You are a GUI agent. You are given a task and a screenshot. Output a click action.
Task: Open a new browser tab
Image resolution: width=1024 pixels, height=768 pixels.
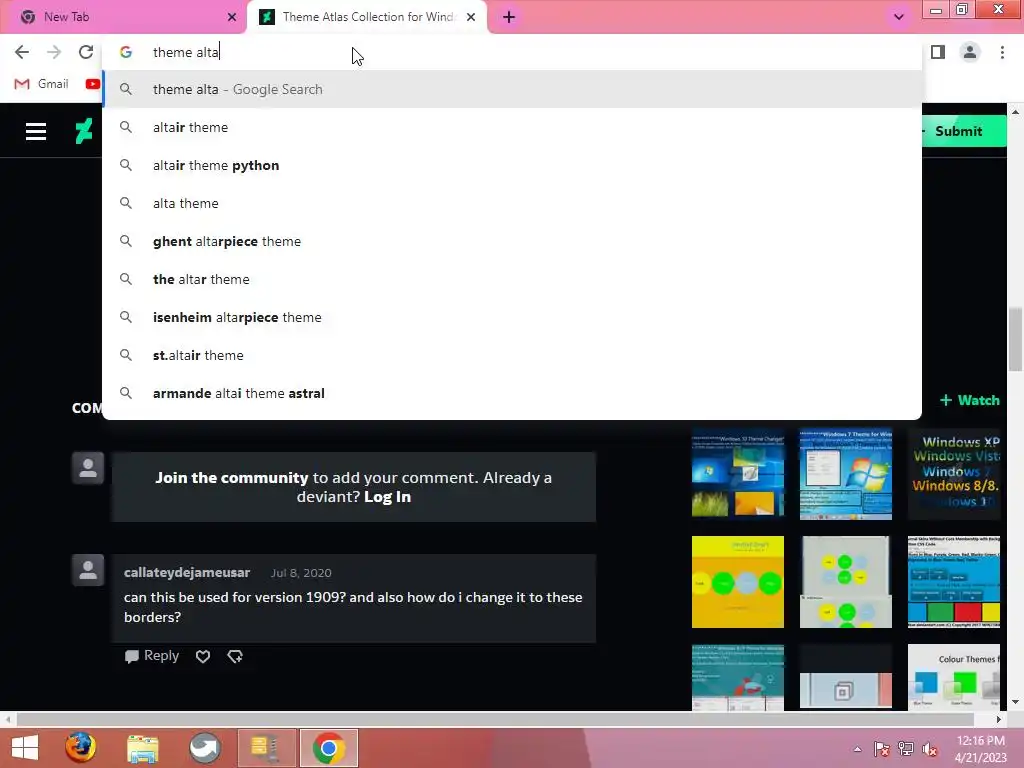(x=509, y=17)
